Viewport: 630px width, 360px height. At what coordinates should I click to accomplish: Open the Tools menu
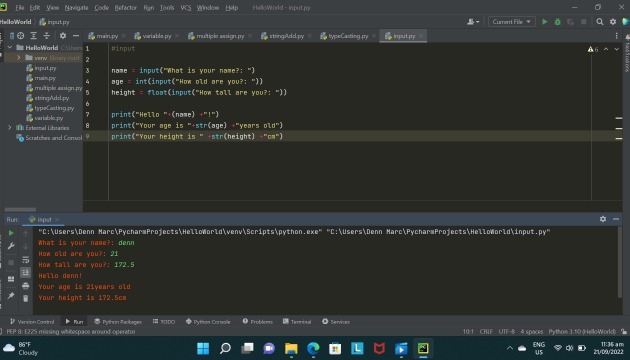tap(167, 8)
